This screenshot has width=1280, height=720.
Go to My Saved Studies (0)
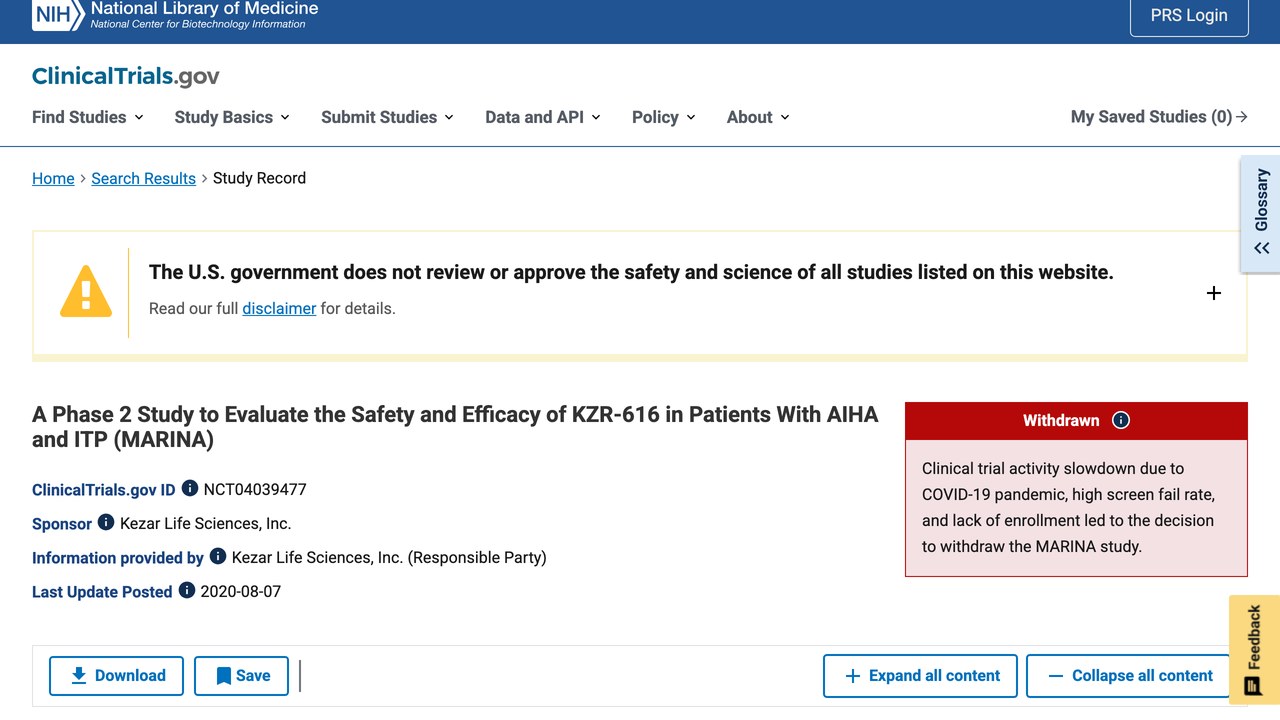tap(1159, 117)
